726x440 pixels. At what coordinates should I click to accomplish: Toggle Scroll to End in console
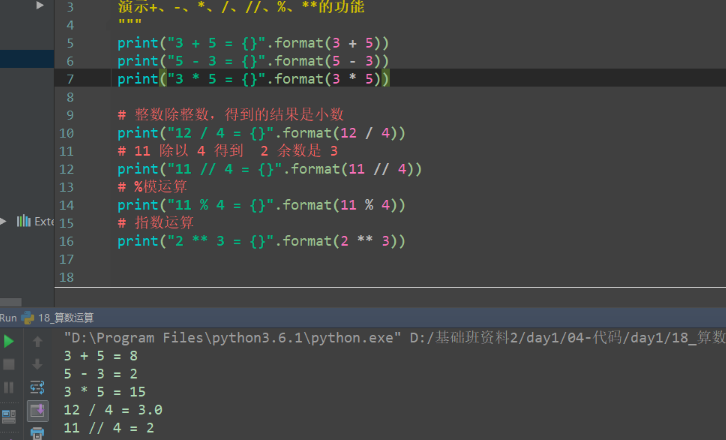point(38,410)
